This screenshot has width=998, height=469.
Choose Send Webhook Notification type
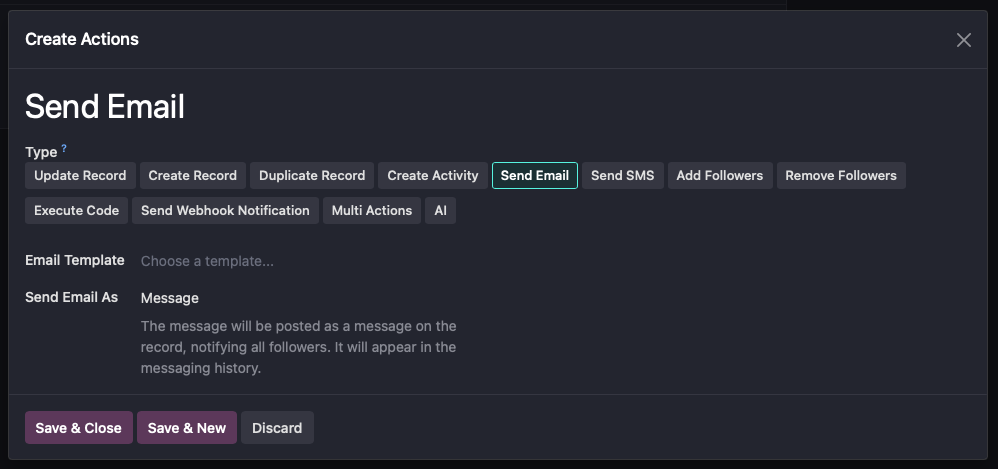coord(225,210)
